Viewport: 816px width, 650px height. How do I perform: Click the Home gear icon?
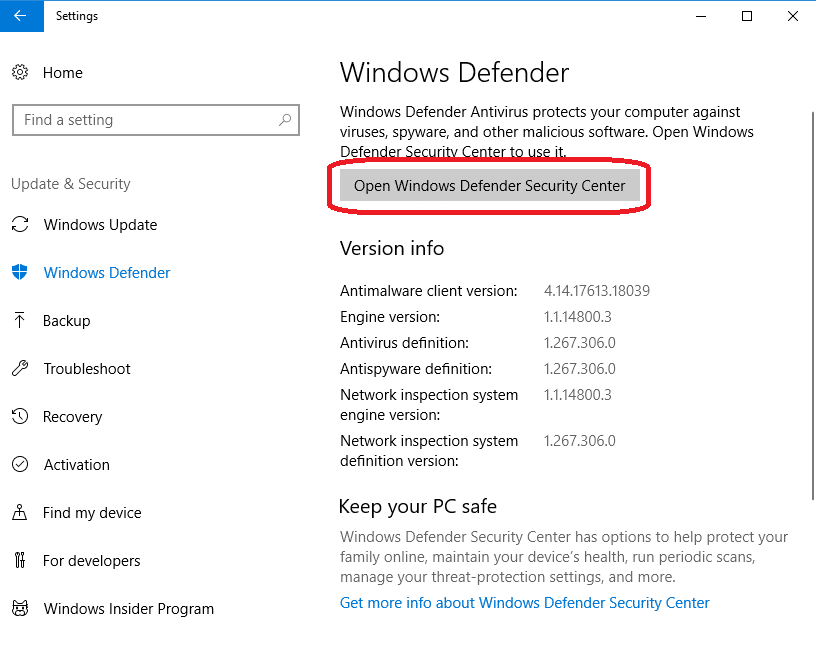pyautogui.click(x=20, y=72)
